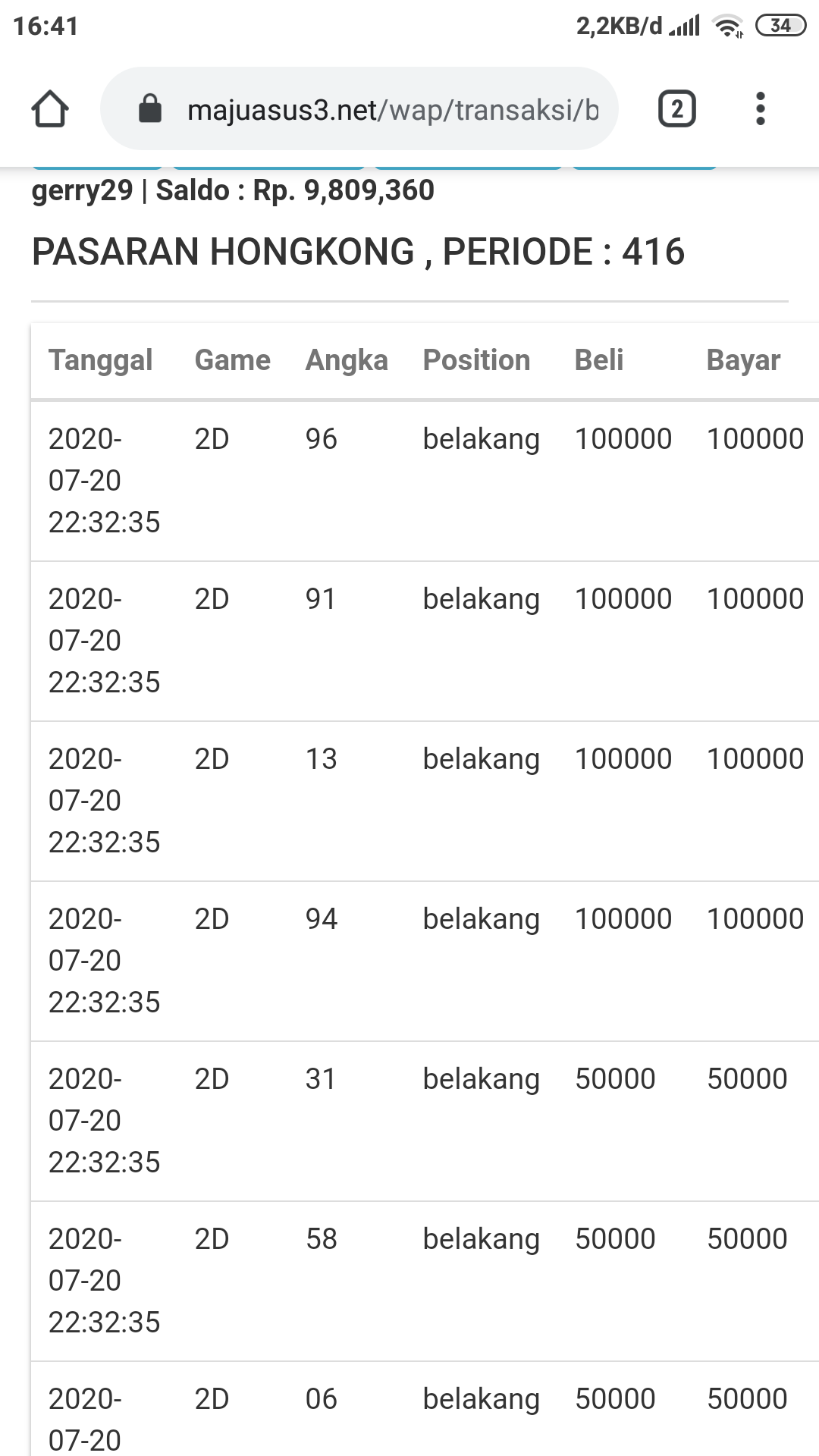Tap the padlock site security icon
Viewport: 819px width, 1456px height.
[x=150, y=109]
